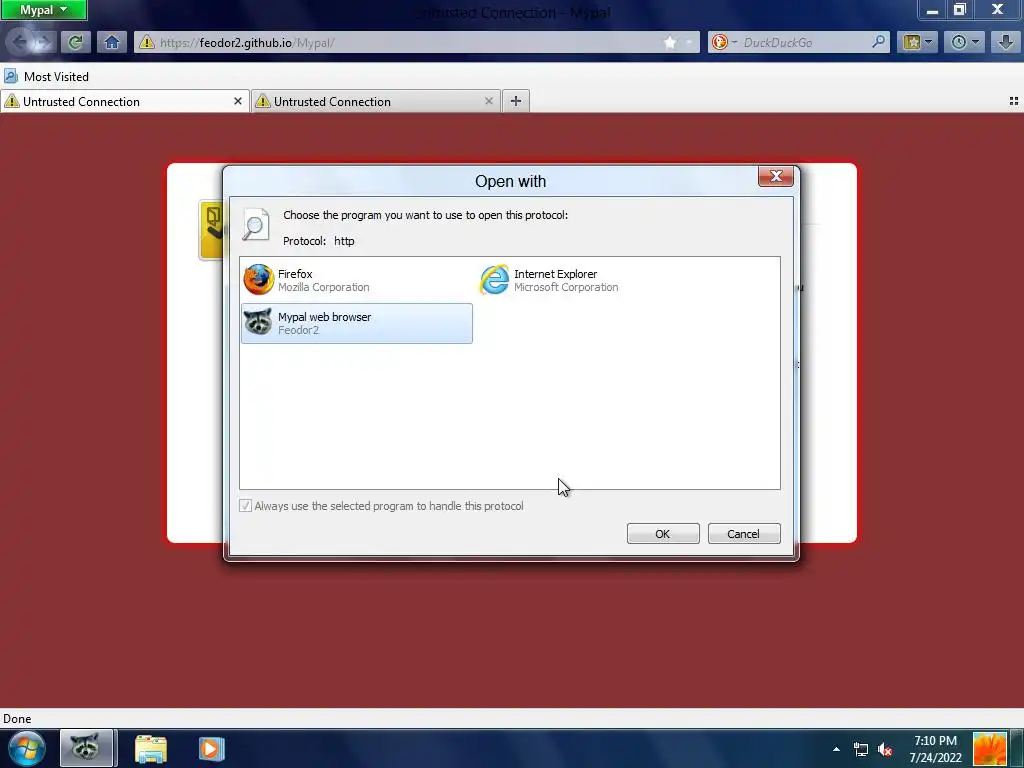
Task: Go to the Home page
Action: tap(112, 42)
